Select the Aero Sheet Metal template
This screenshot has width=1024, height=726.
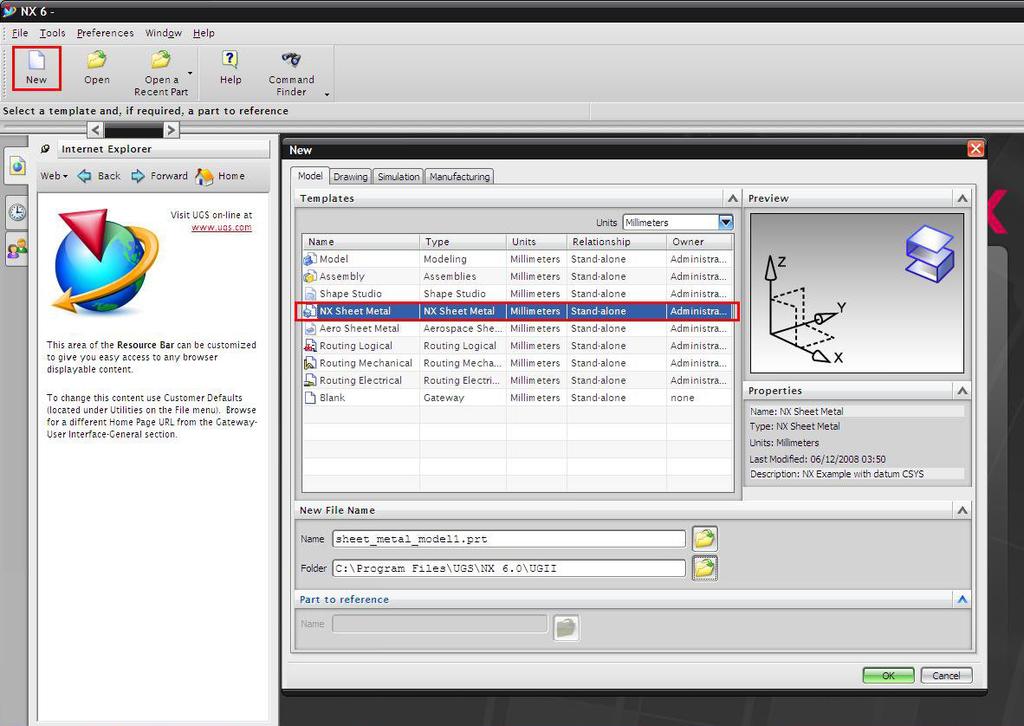(517, 328)
